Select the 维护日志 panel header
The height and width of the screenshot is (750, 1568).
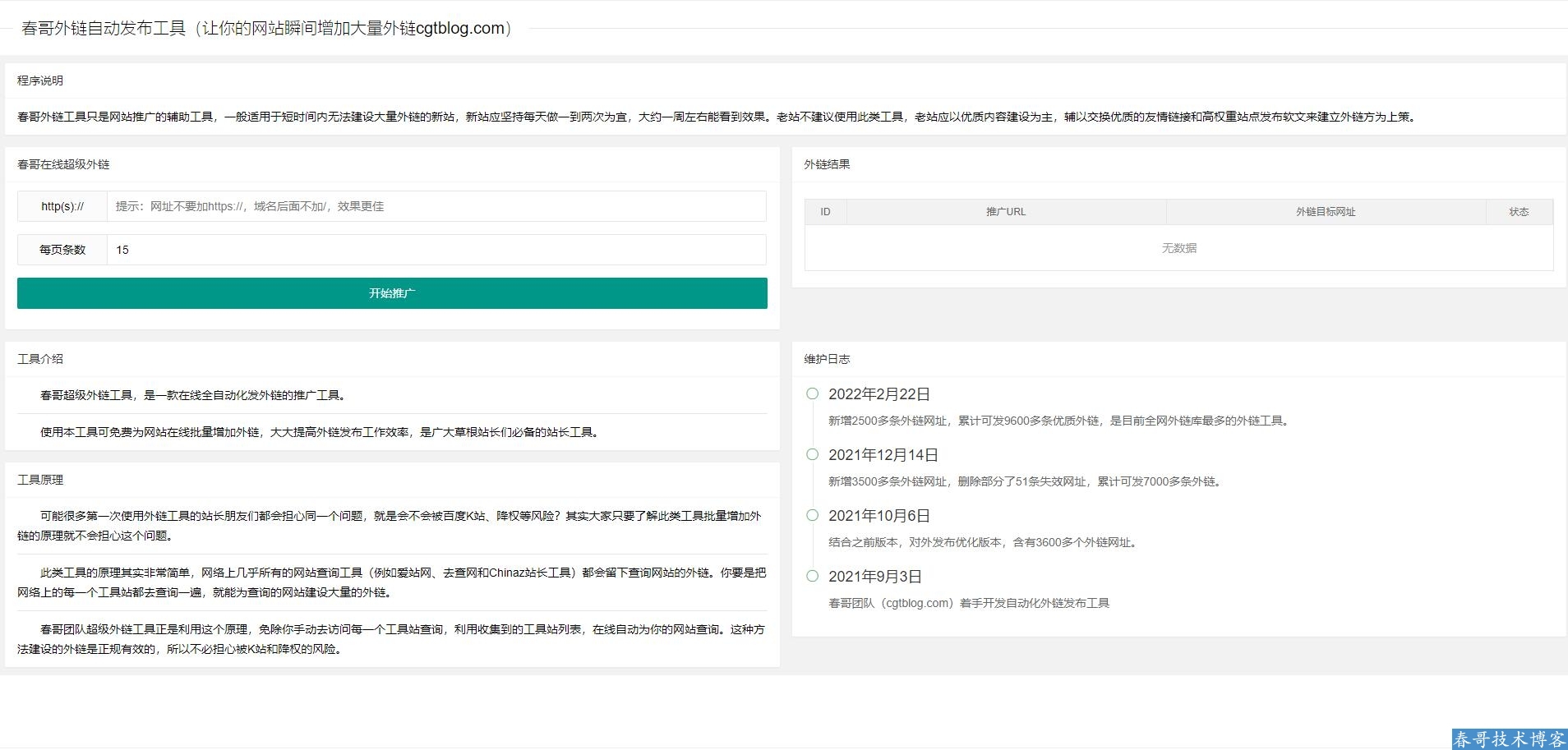[827, 359]
